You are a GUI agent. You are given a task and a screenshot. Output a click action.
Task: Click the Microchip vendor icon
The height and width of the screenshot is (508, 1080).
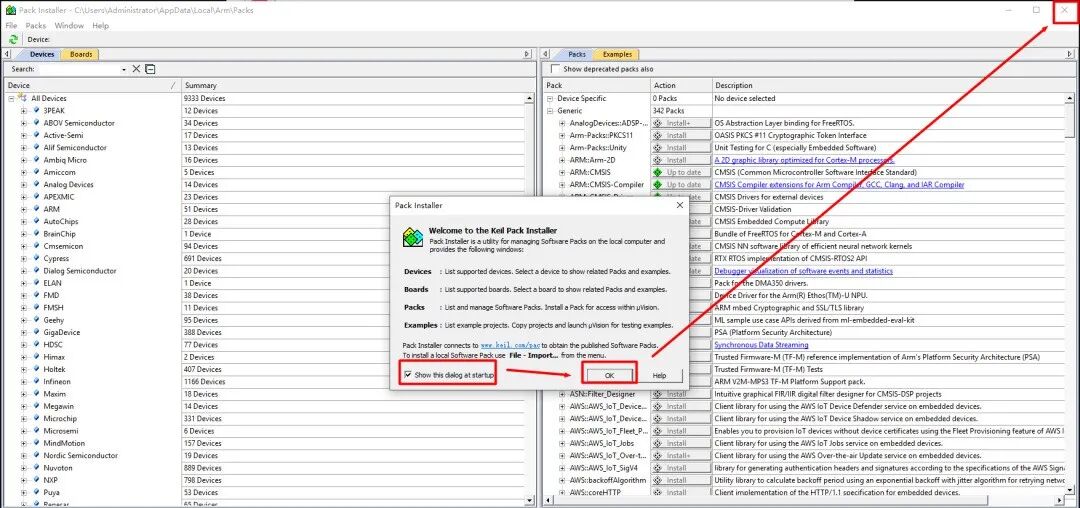36,419
